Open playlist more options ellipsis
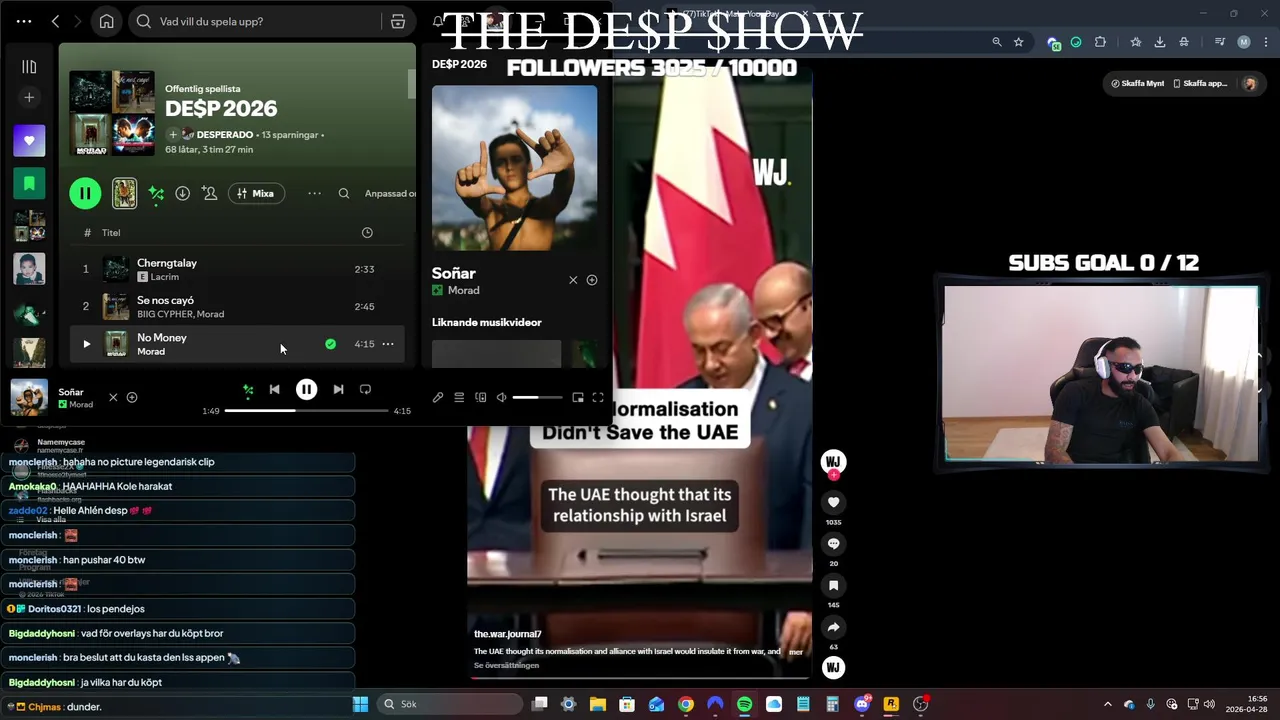 click(x=314, y=193)
